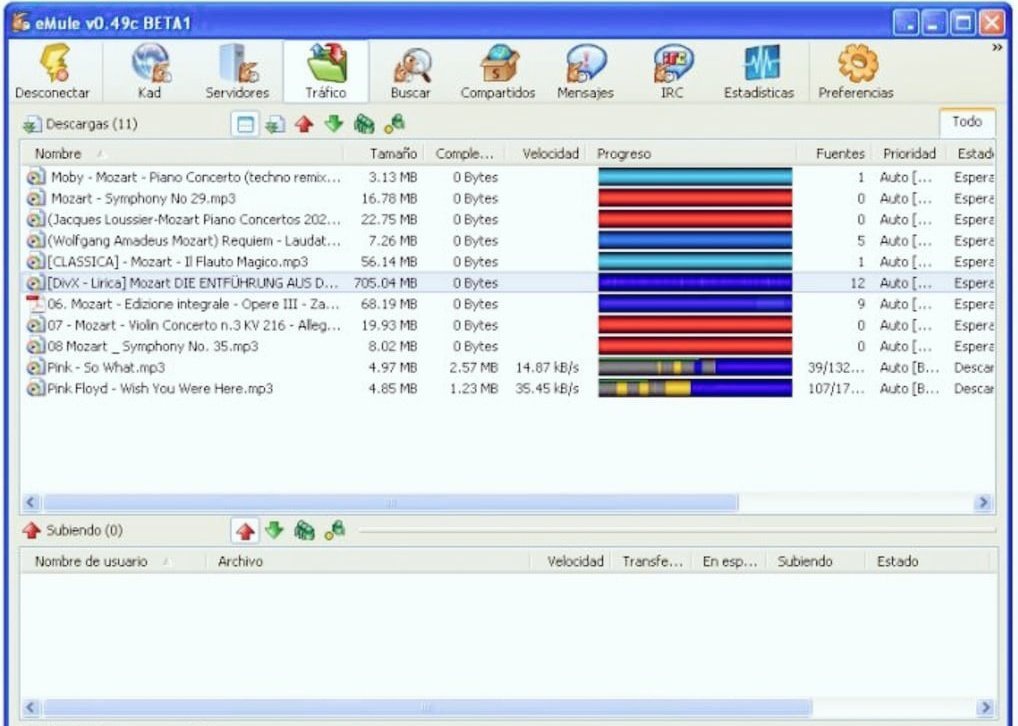The height and width of the screenshot is (726, 1018).
Task: Sort downloads by Prioridad column
Action: (x=909, y=154)
